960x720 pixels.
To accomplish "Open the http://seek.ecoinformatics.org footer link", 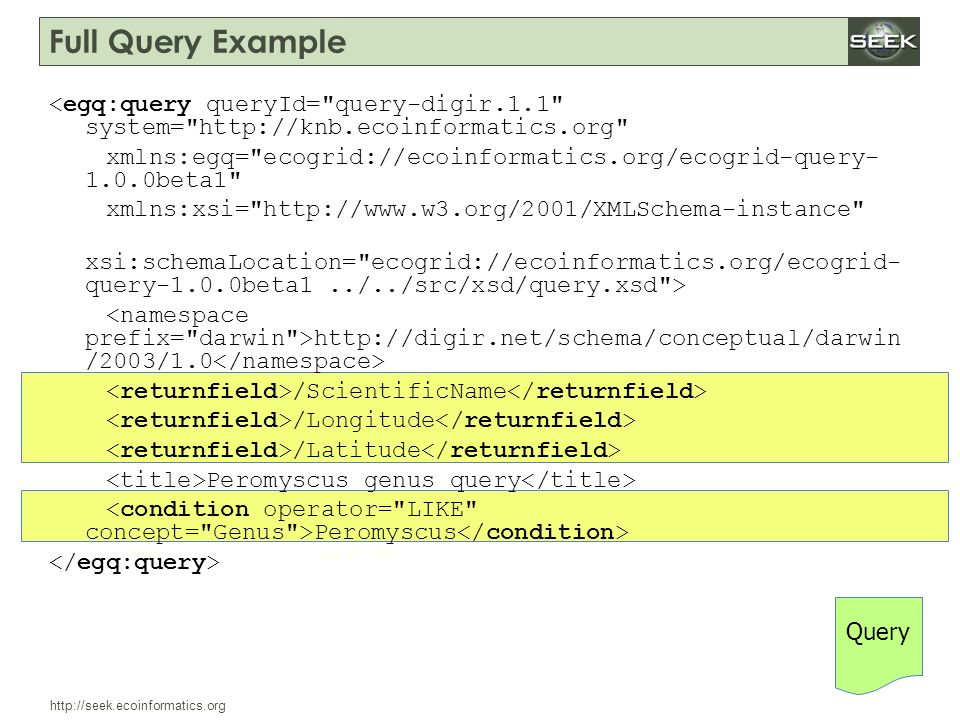I will click(138, 705).
